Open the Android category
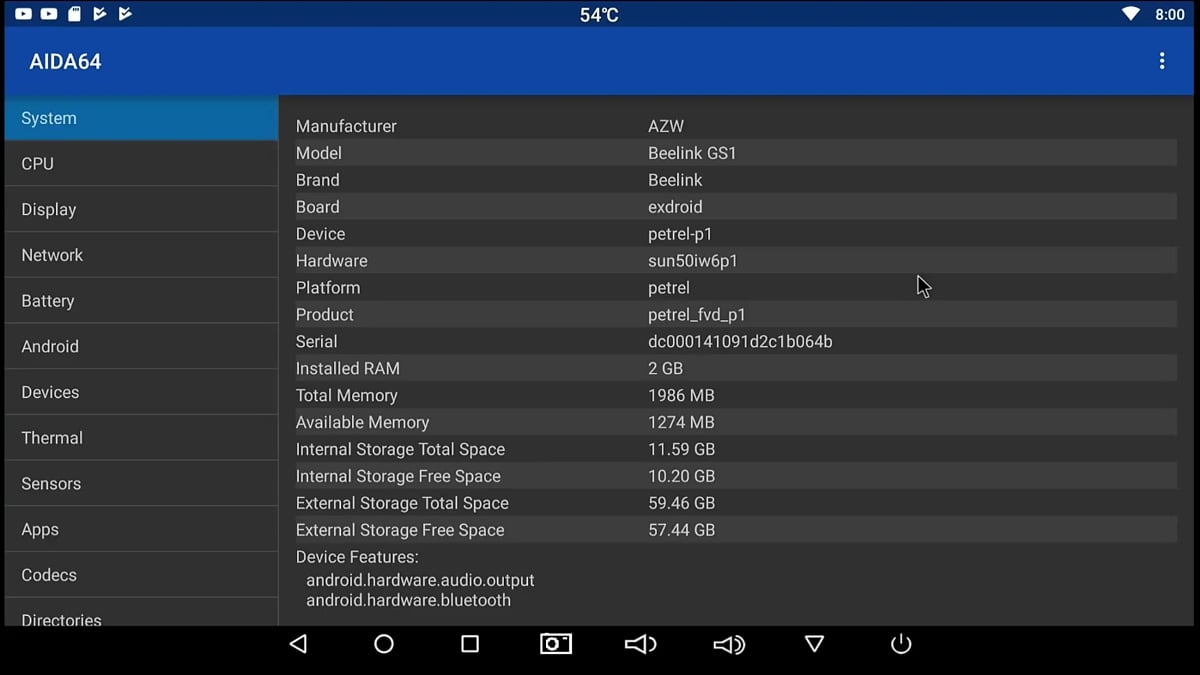The height and width of the screenshot is (675, 1200). [x=141, y=347]
